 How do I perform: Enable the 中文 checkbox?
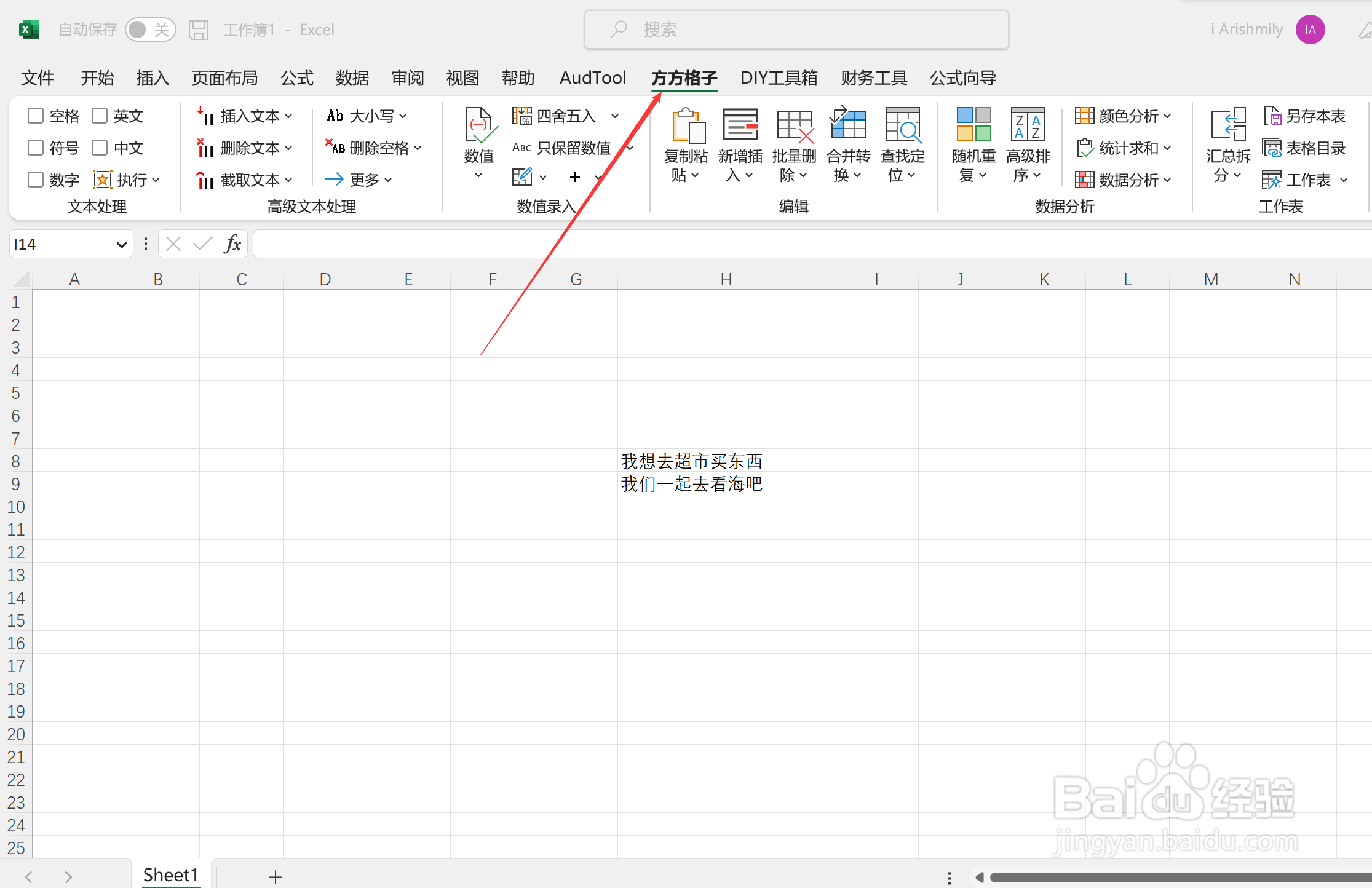[x=100, y=148]
